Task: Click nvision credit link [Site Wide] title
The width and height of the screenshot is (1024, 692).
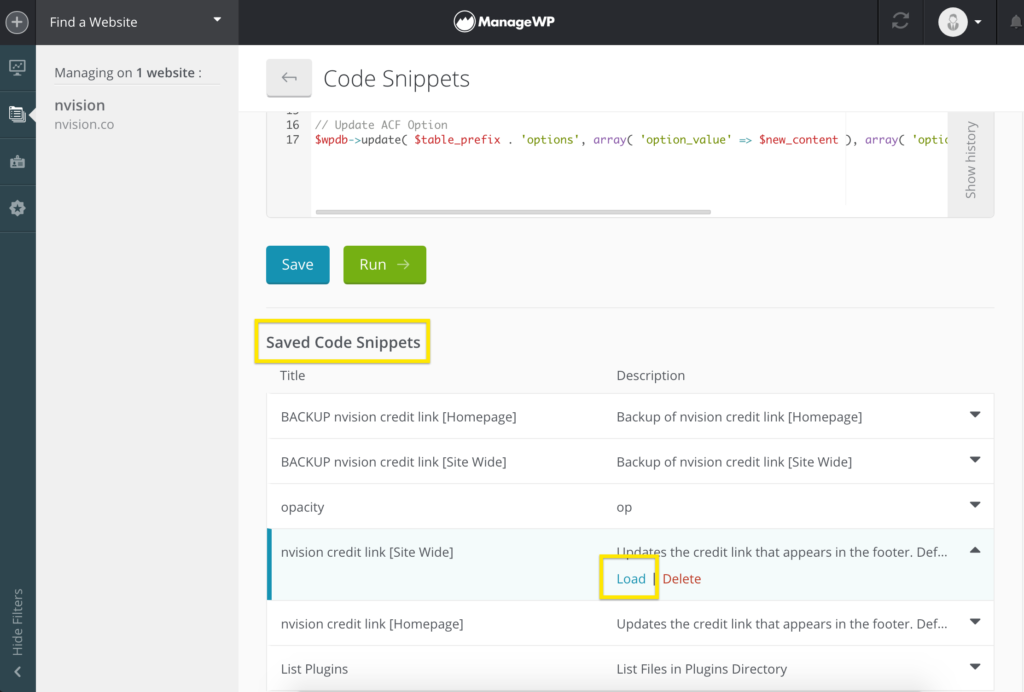Action: coord(367,552)
